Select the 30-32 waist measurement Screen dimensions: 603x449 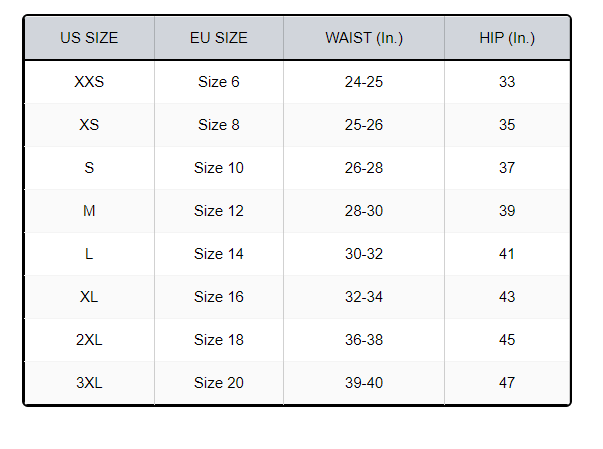364,254
